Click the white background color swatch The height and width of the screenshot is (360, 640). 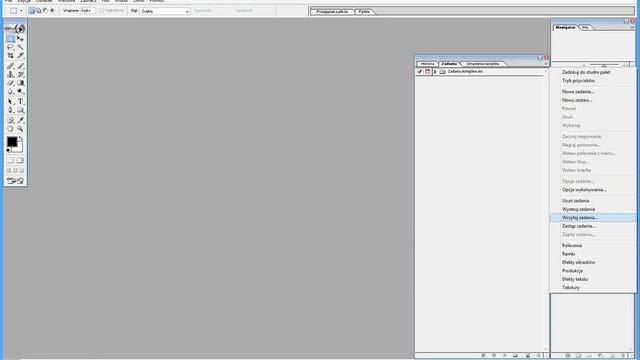19,148
